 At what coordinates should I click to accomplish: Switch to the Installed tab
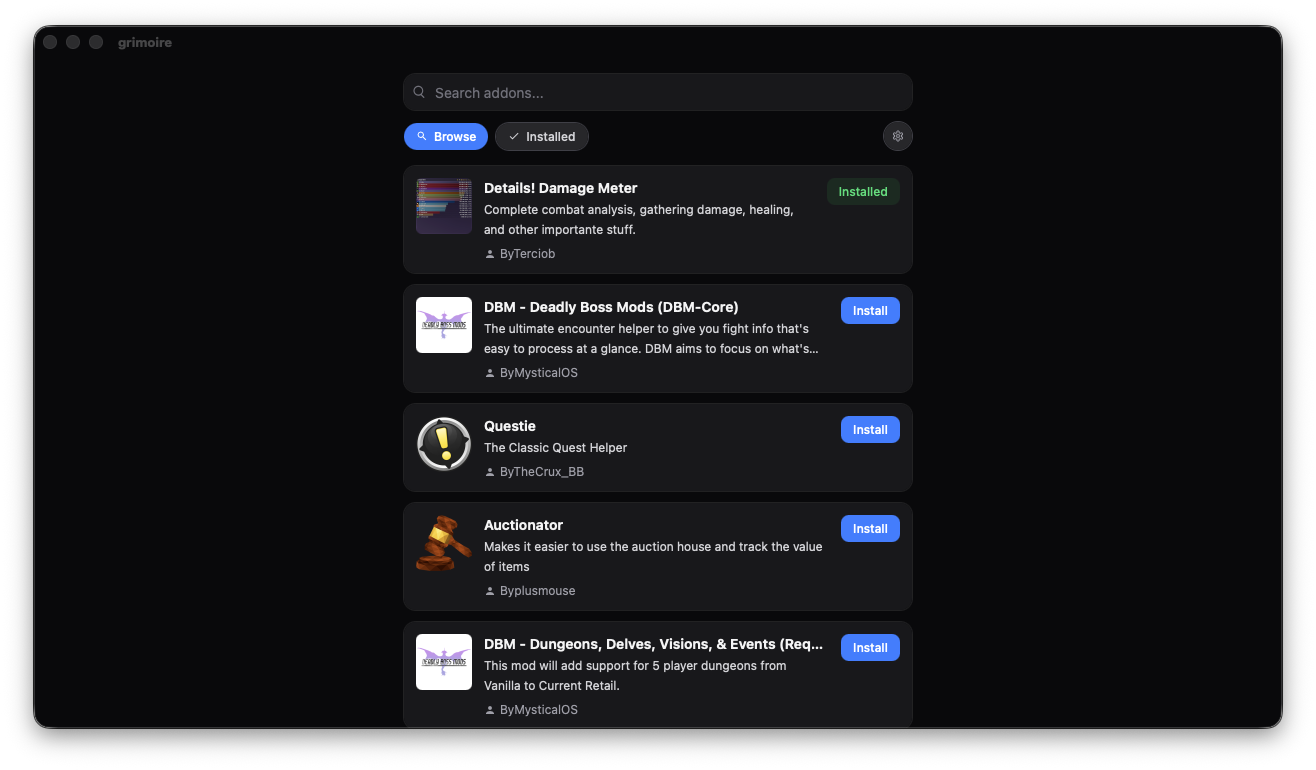click(x=542, y=136)
